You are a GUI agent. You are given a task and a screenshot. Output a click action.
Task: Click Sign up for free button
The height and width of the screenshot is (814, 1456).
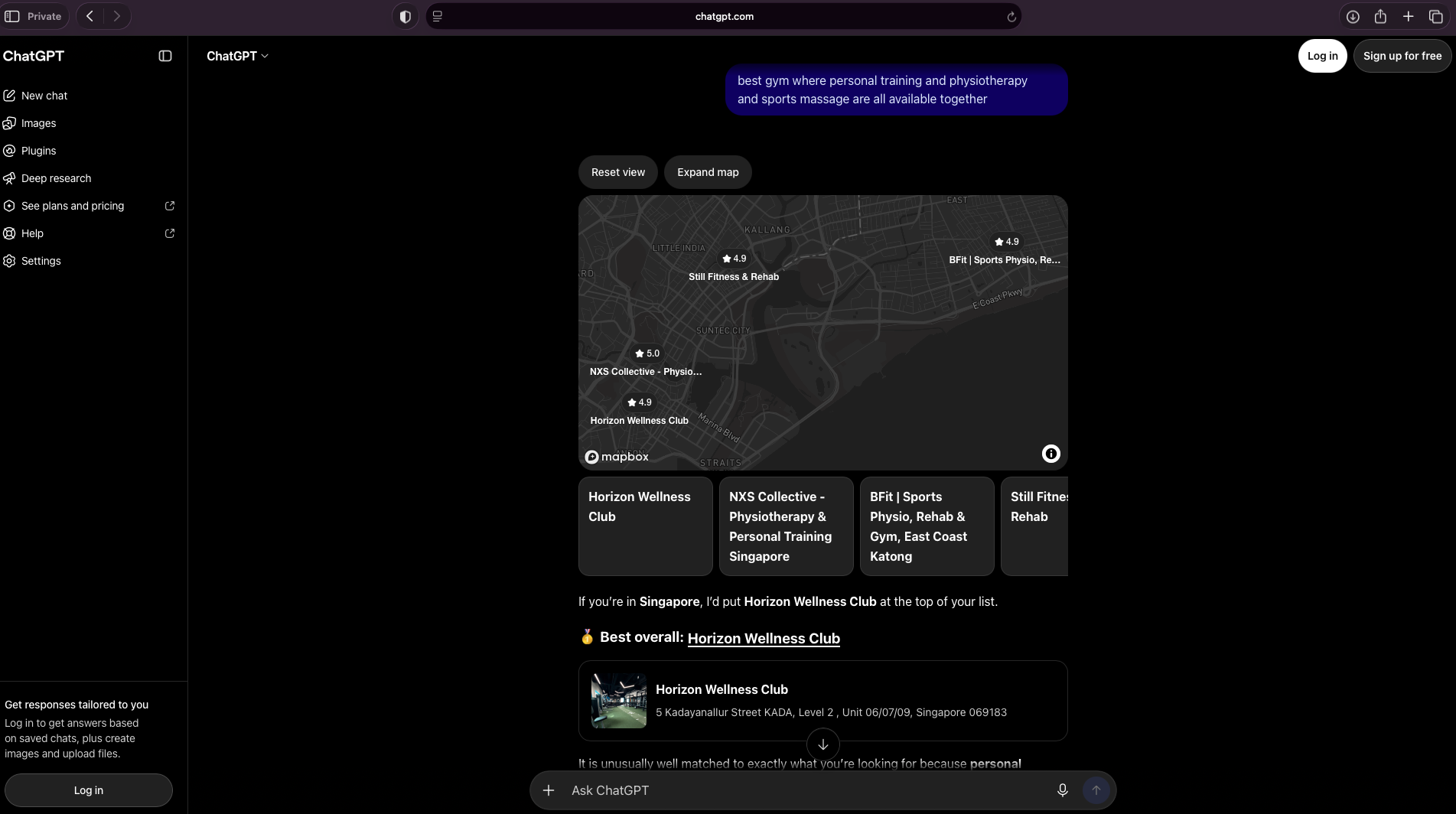point(1402,56)
